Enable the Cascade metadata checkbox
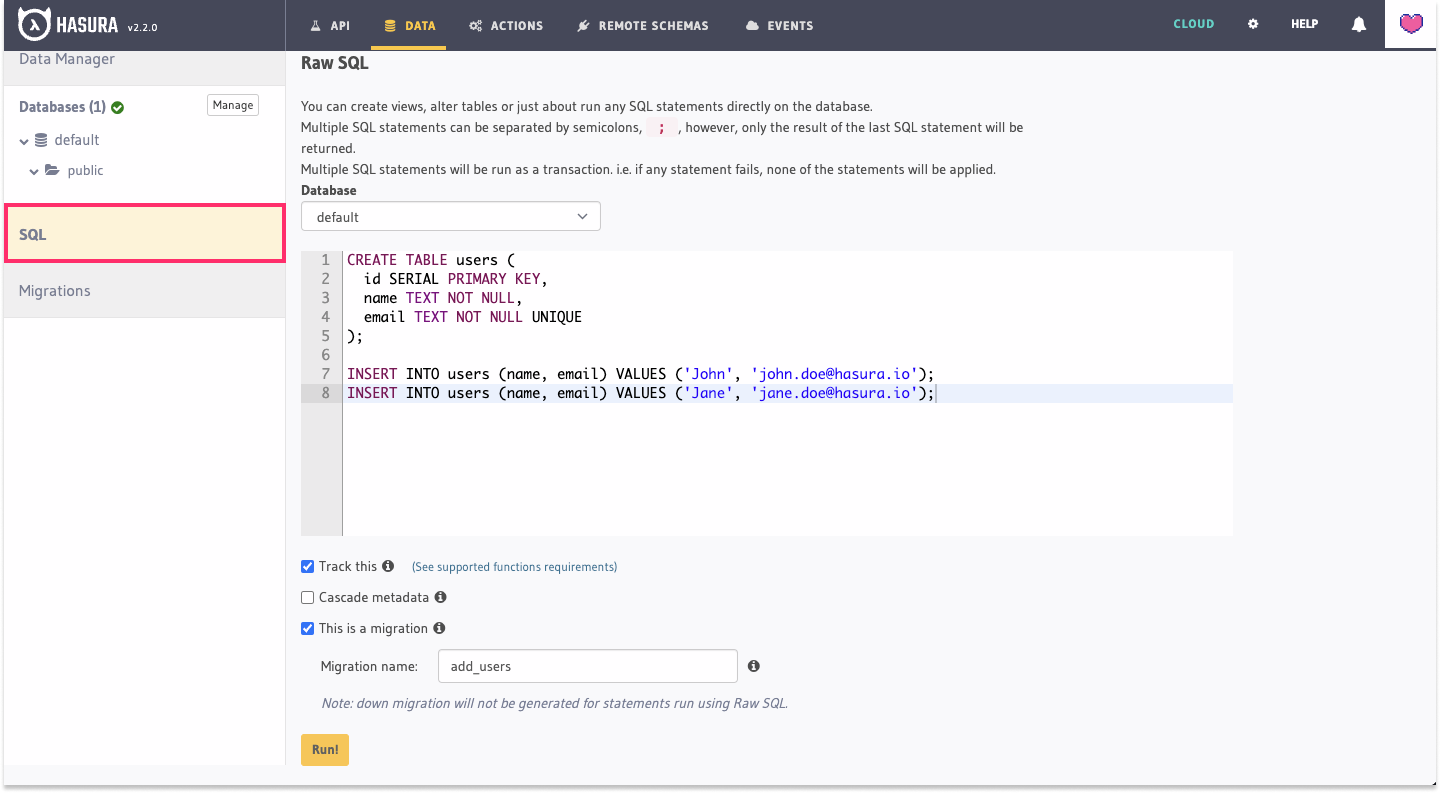Viewport: 1440px width, 793px height. tap(307, 597)
